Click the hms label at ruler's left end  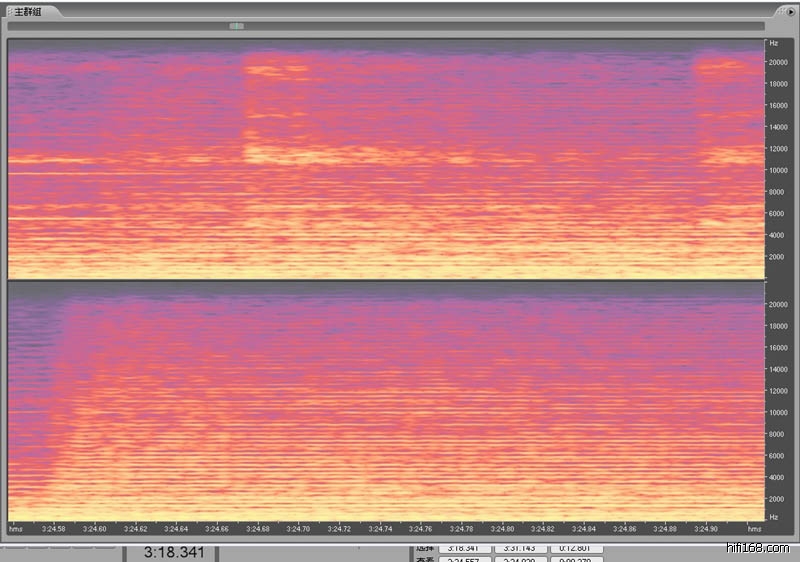tap(16, 528)
